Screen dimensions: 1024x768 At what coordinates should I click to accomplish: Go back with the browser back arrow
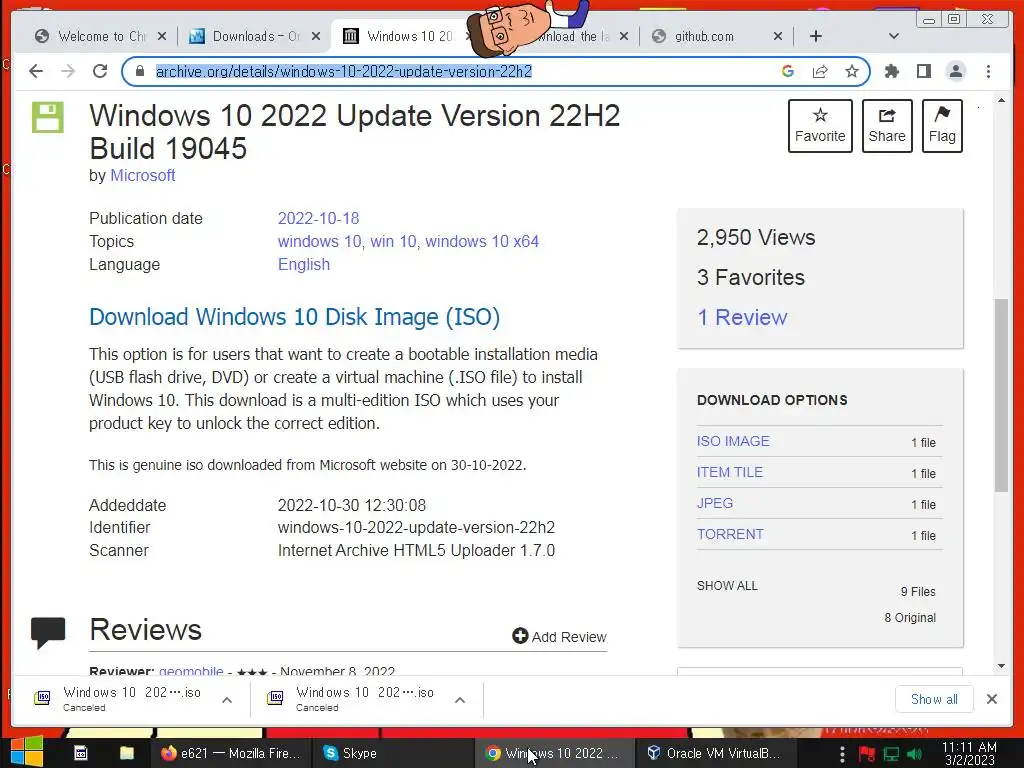[x=36, y=71]
